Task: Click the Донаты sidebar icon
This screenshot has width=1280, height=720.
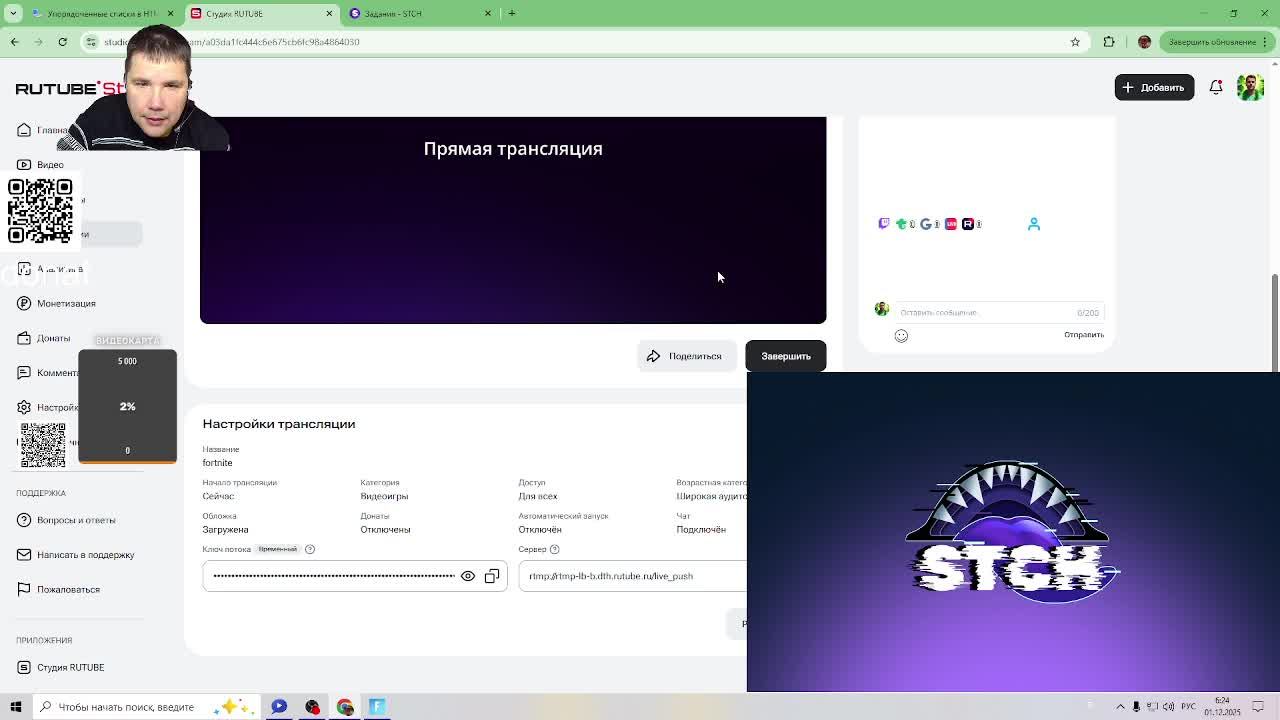Action: 24,338
